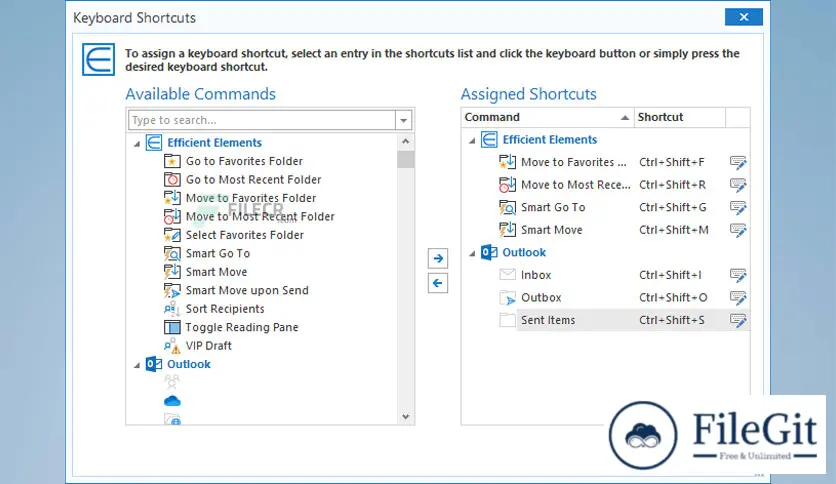Select Go to Most Recent Folder command
The image size is (836, 484).
253,180
